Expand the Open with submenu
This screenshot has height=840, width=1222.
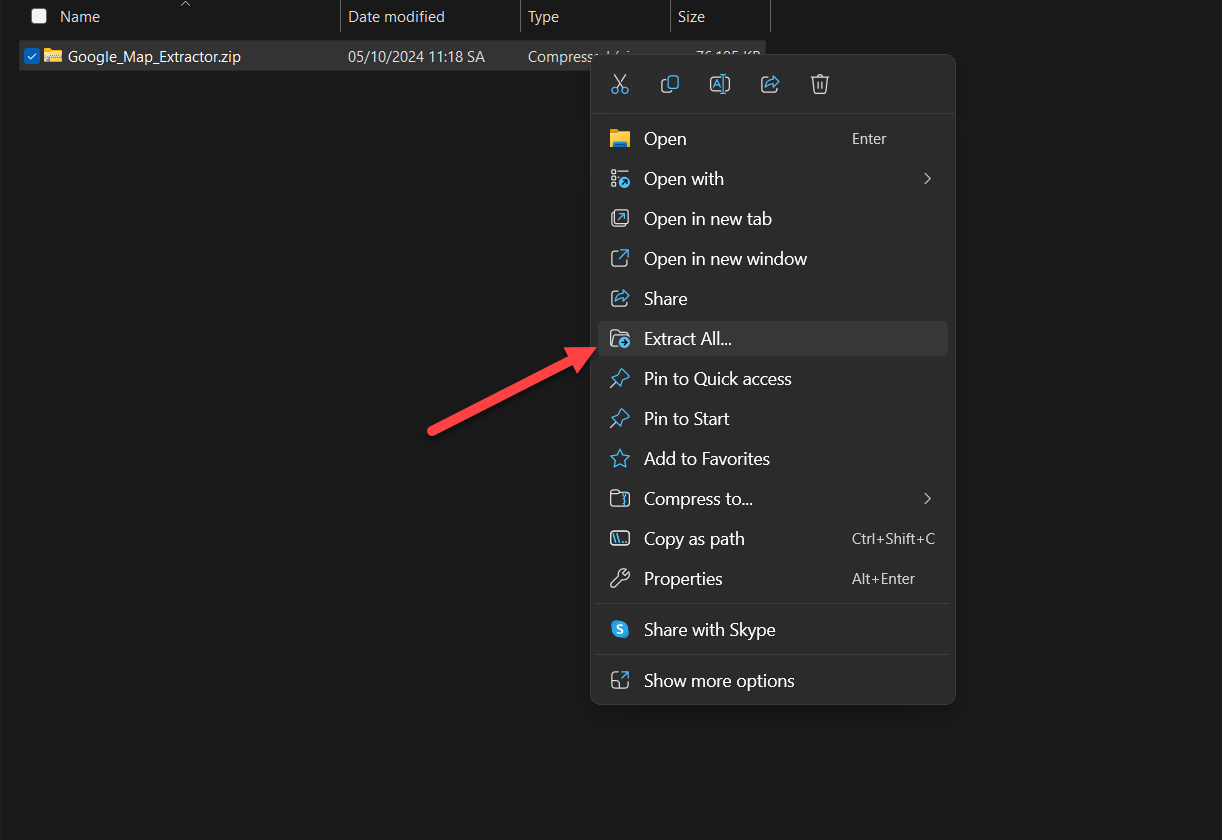coord(926,178)
